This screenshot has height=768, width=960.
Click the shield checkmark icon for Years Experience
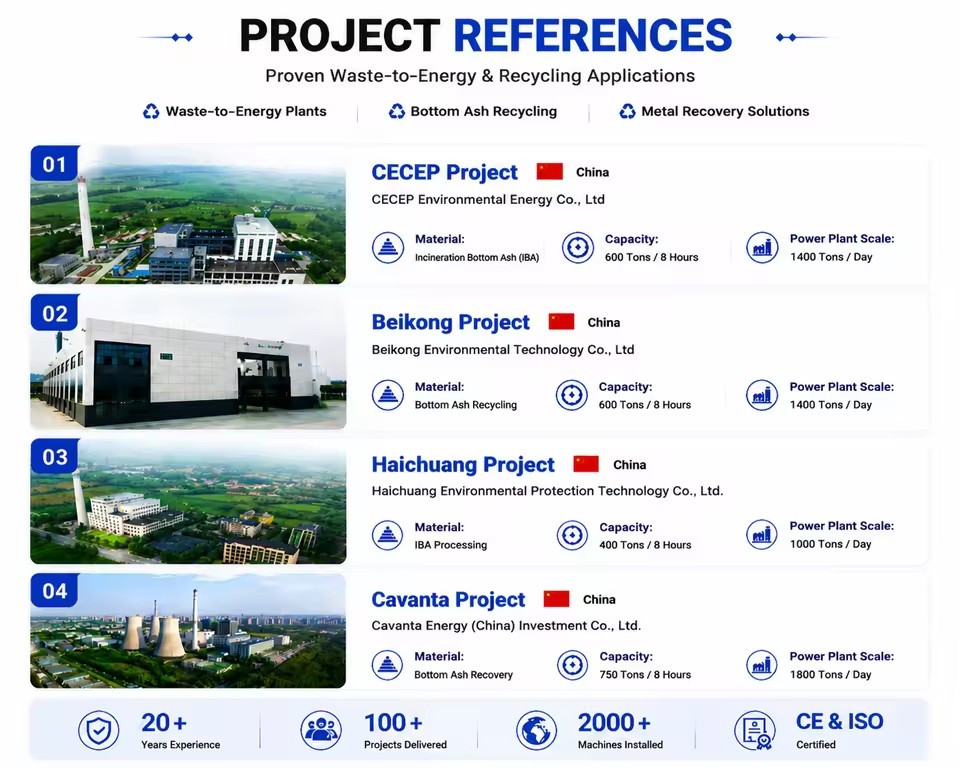99,730
